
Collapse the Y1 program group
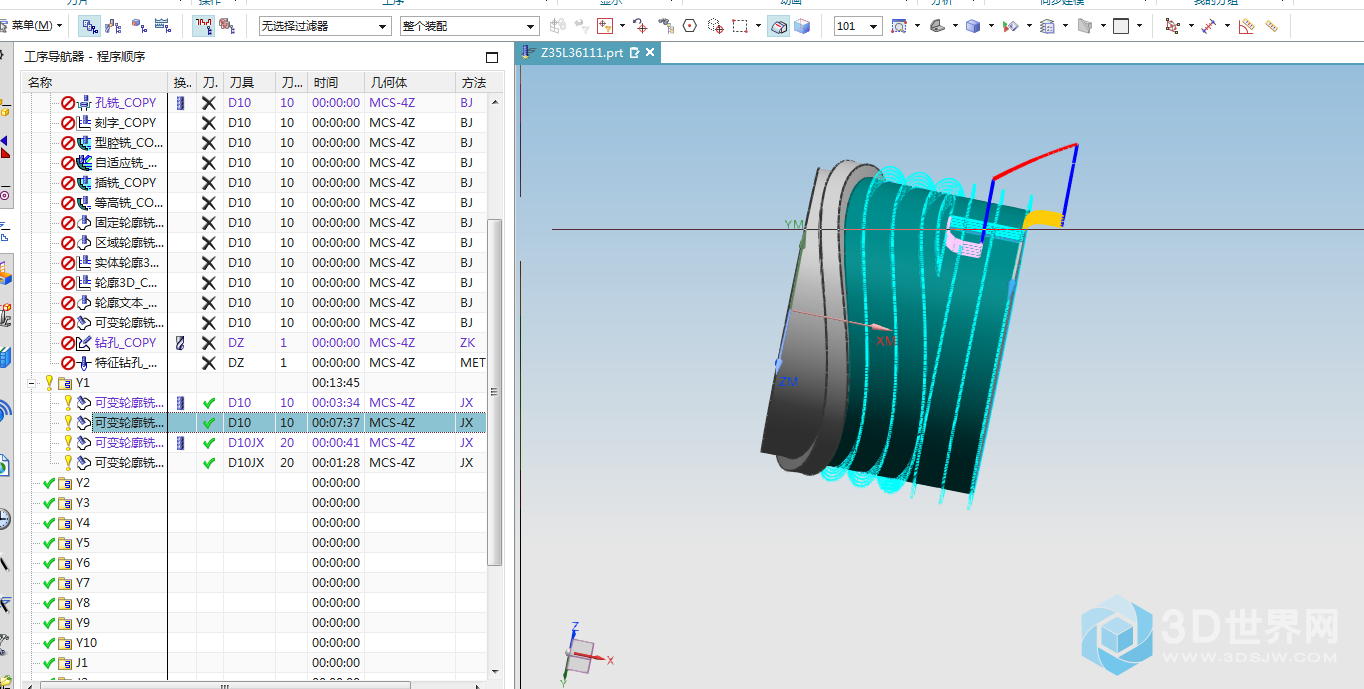tap(33, 383)
